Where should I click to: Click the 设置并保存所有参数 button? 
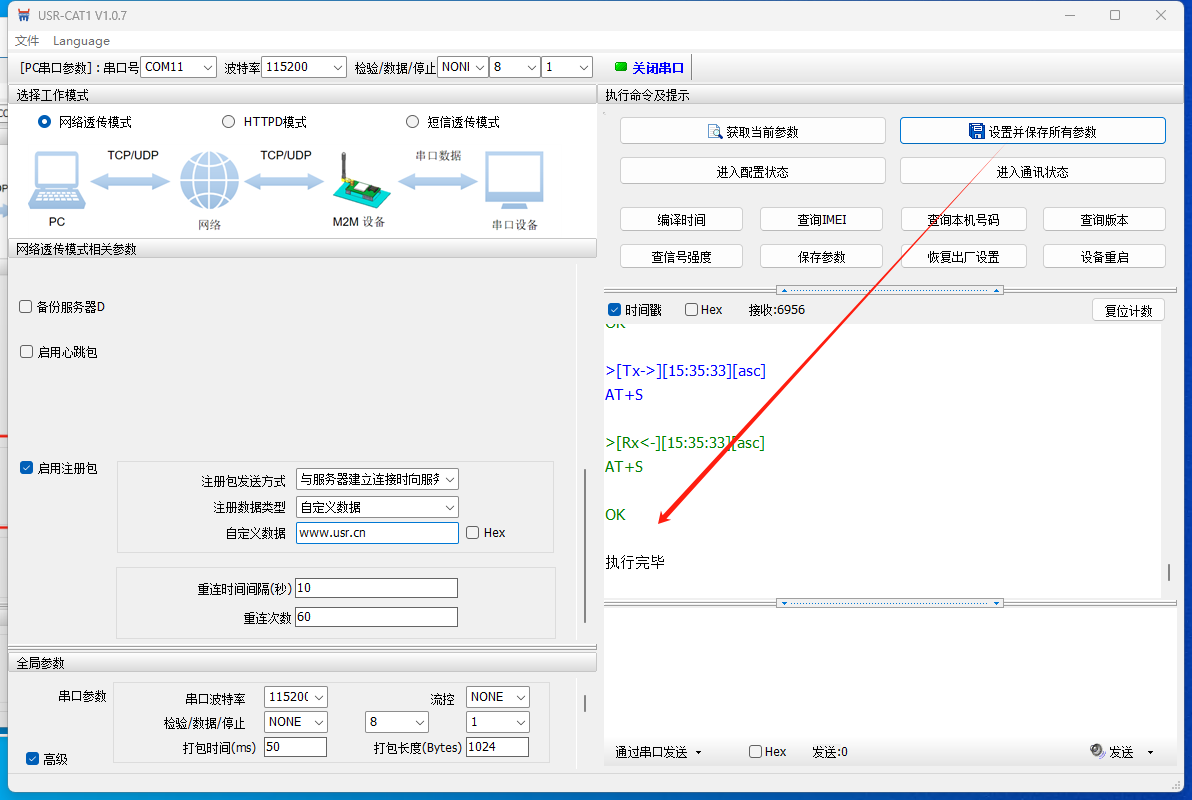[1032, 131]
